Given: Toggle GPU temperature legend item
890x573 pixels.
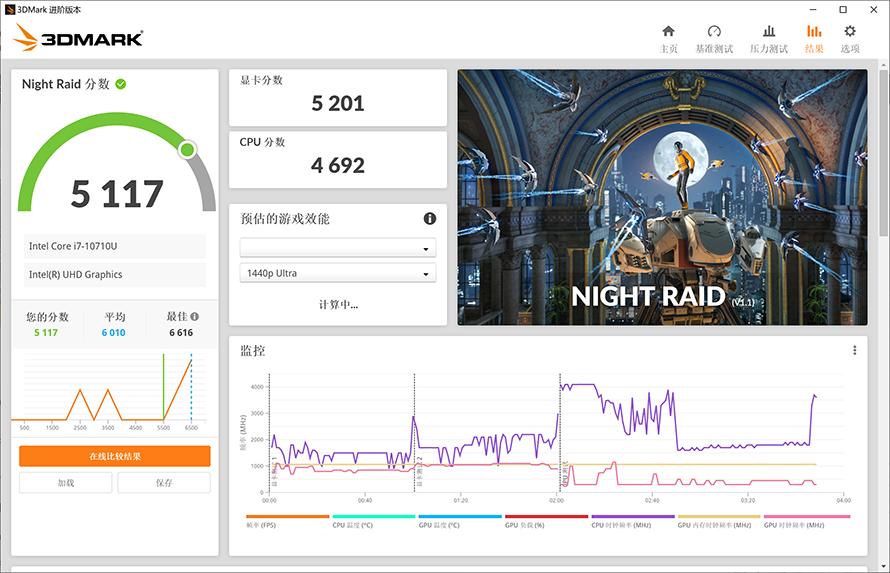Looking at the screenshot, I should [460, 521].
